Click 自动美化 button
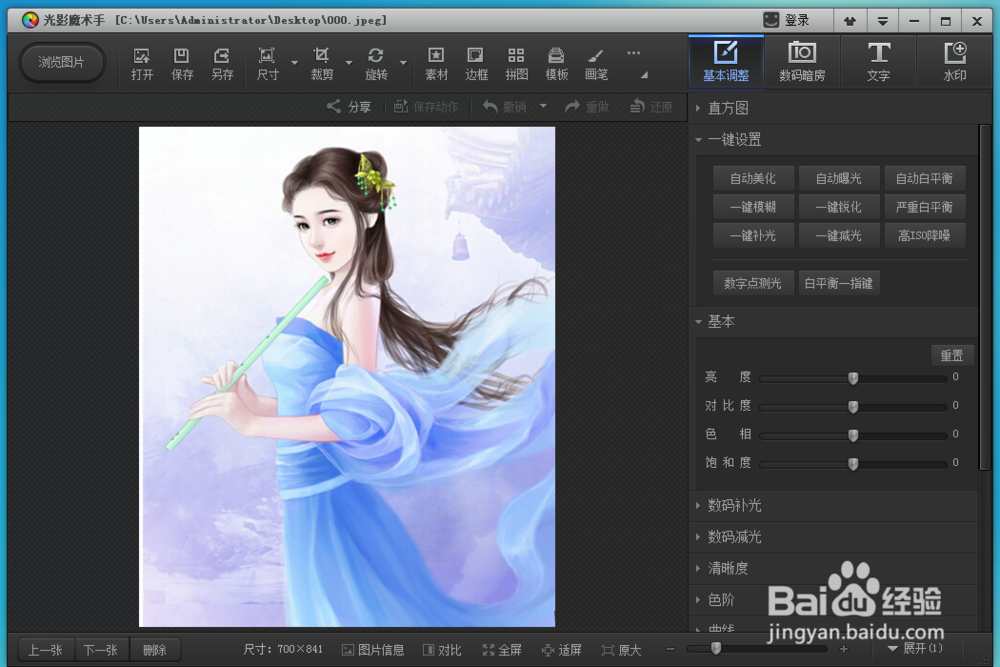Screen dimensions: 1000x667 point(753,178)
